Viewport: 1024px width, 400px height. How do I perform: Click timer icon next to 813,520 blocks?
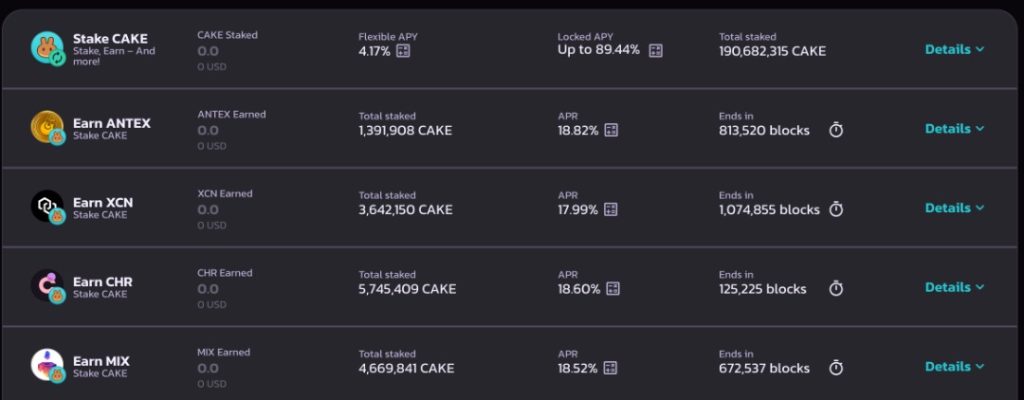tap(836, 130)
